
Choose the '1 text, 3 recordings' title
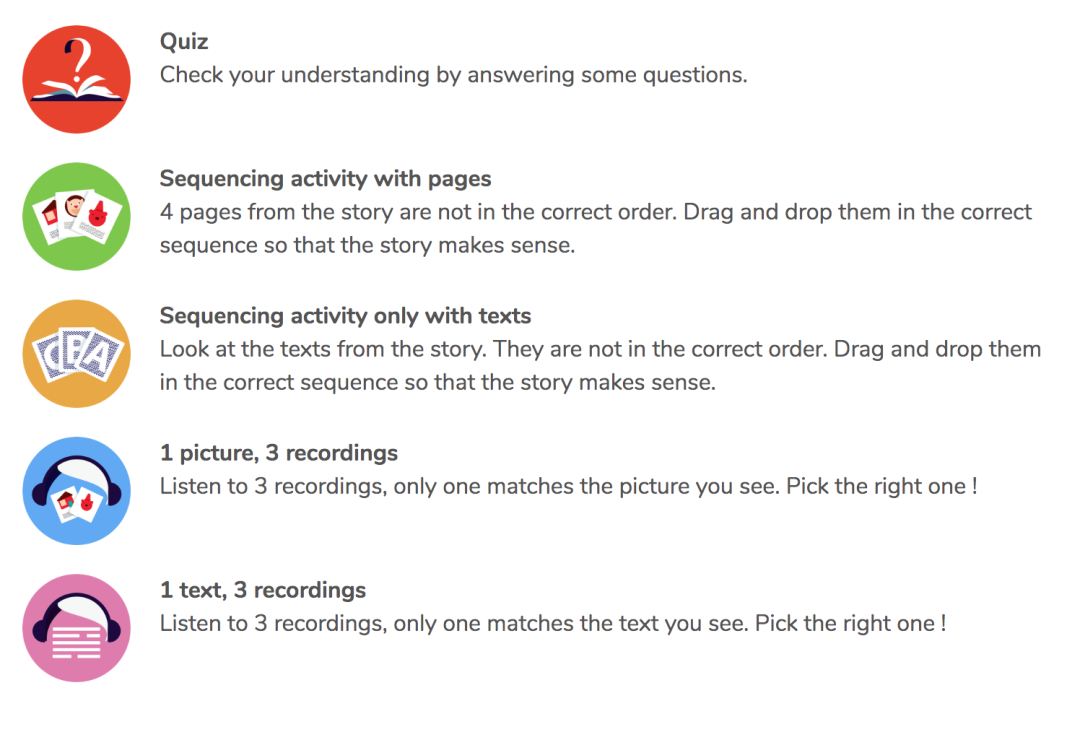[263, 590]
